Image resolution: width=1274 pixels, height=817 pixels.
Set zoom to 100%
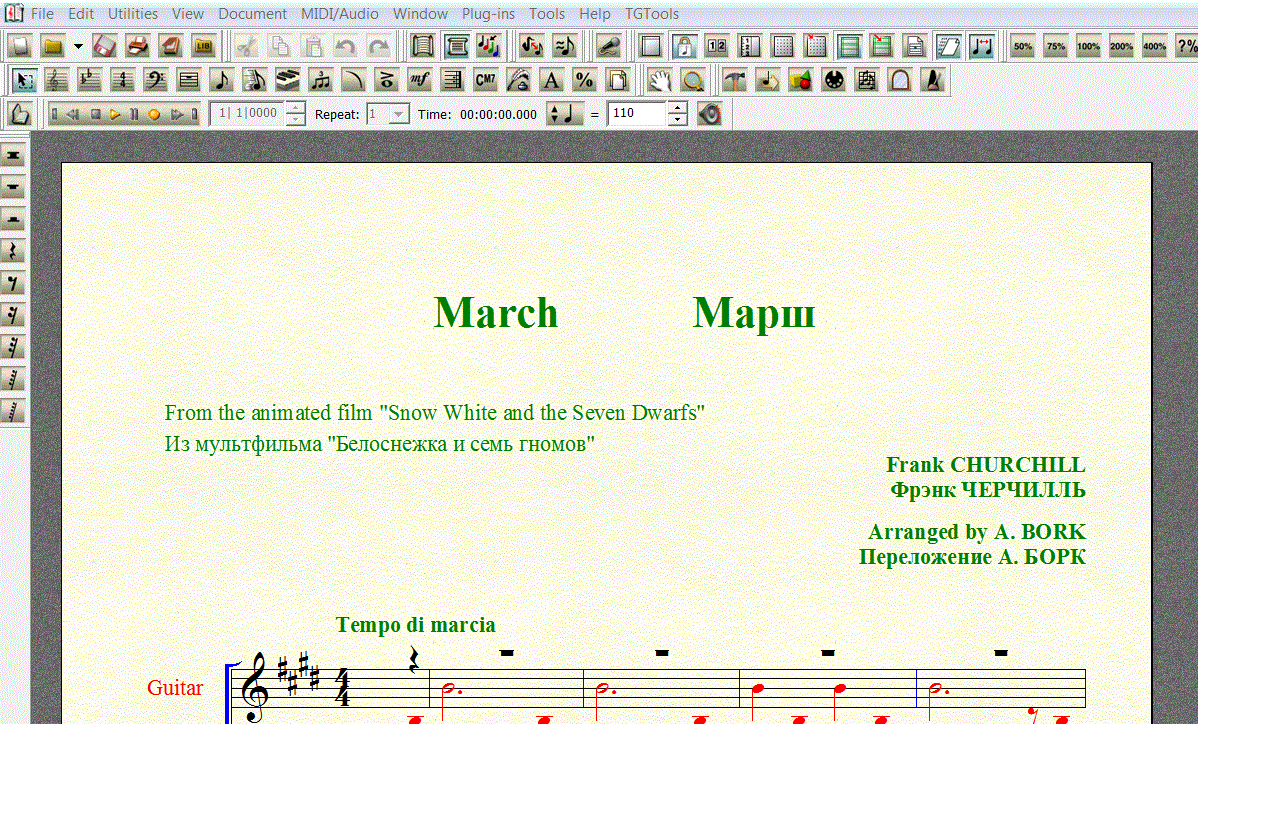1088,45
